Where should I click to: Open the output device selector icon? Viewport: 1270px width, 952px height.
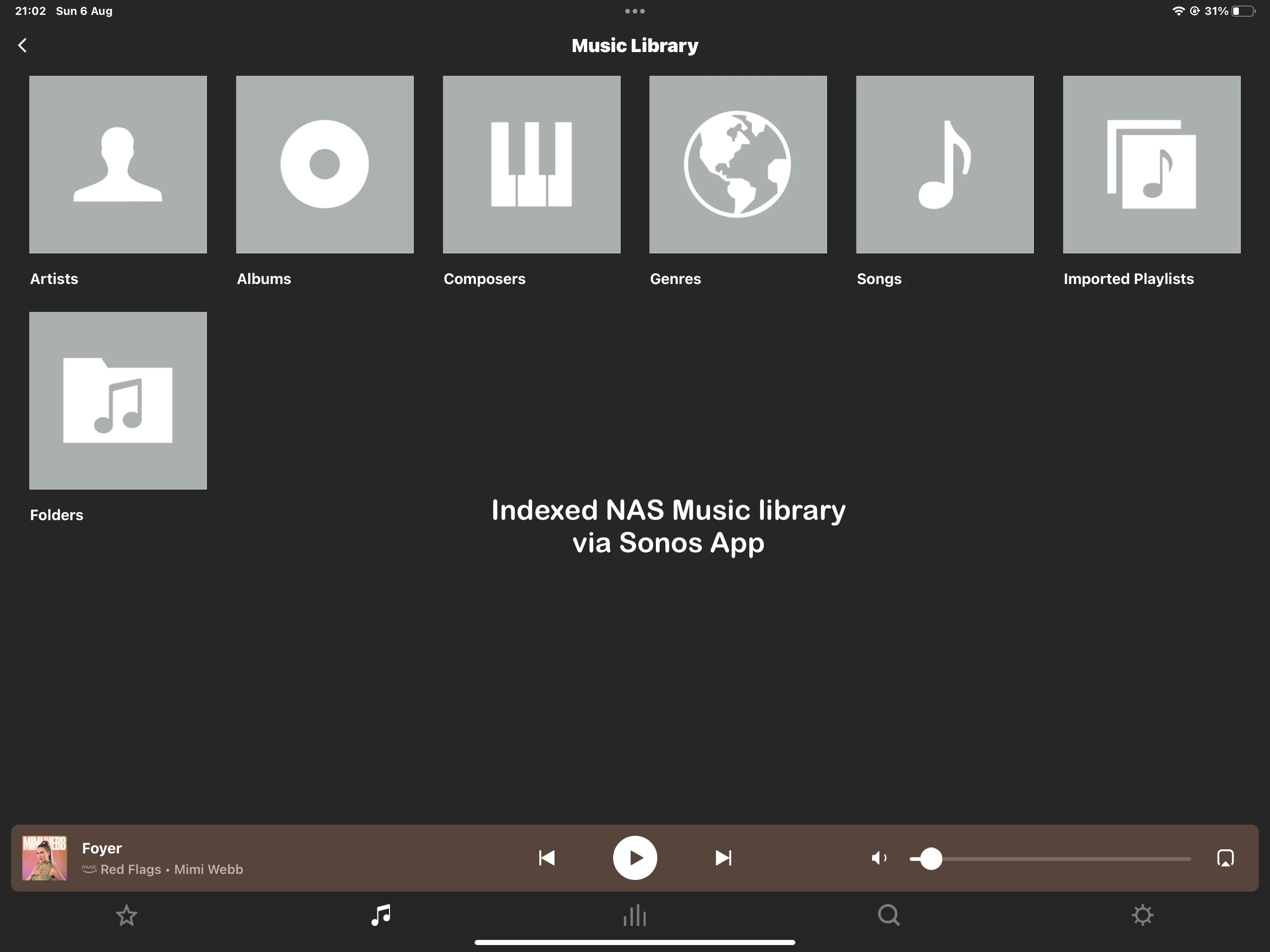coord(1225,858)
